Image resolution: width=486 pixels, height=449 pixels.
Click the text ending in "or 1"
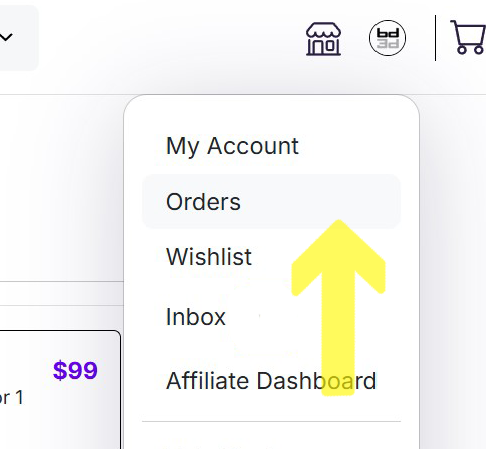click(x=11, y=398)
